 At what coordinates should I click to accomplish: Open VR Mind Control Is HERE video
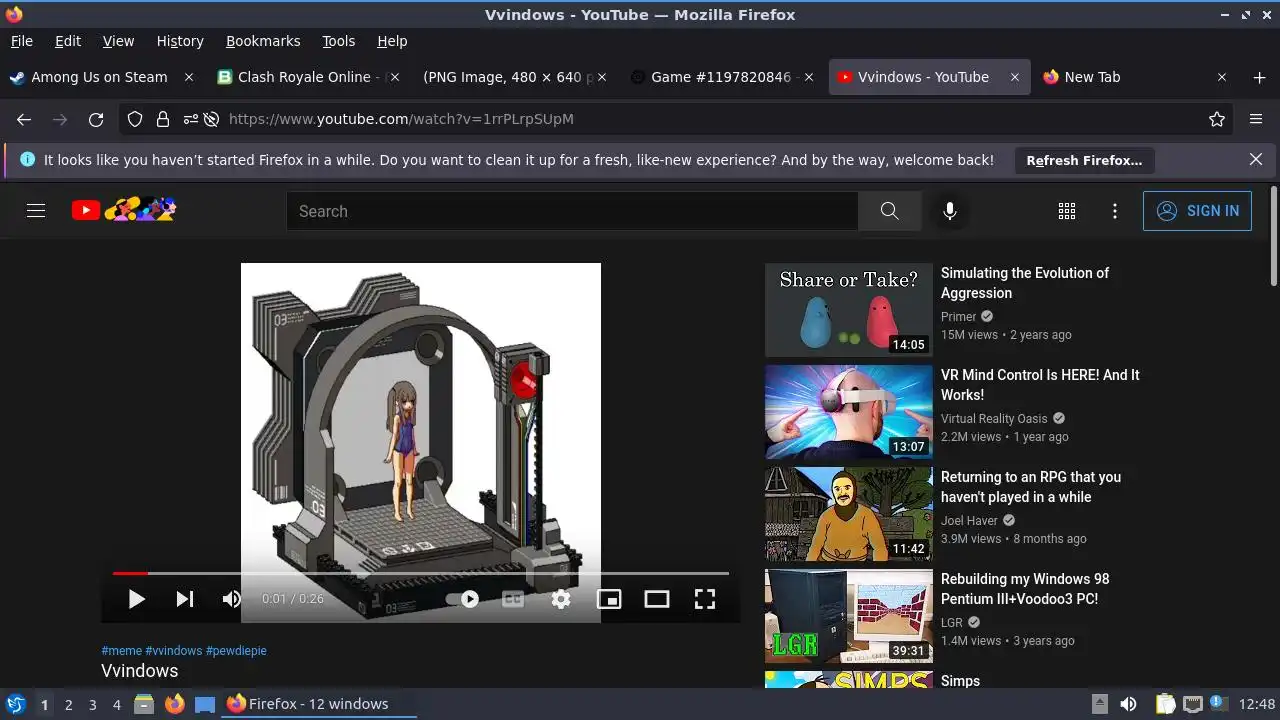point(1040,385)
